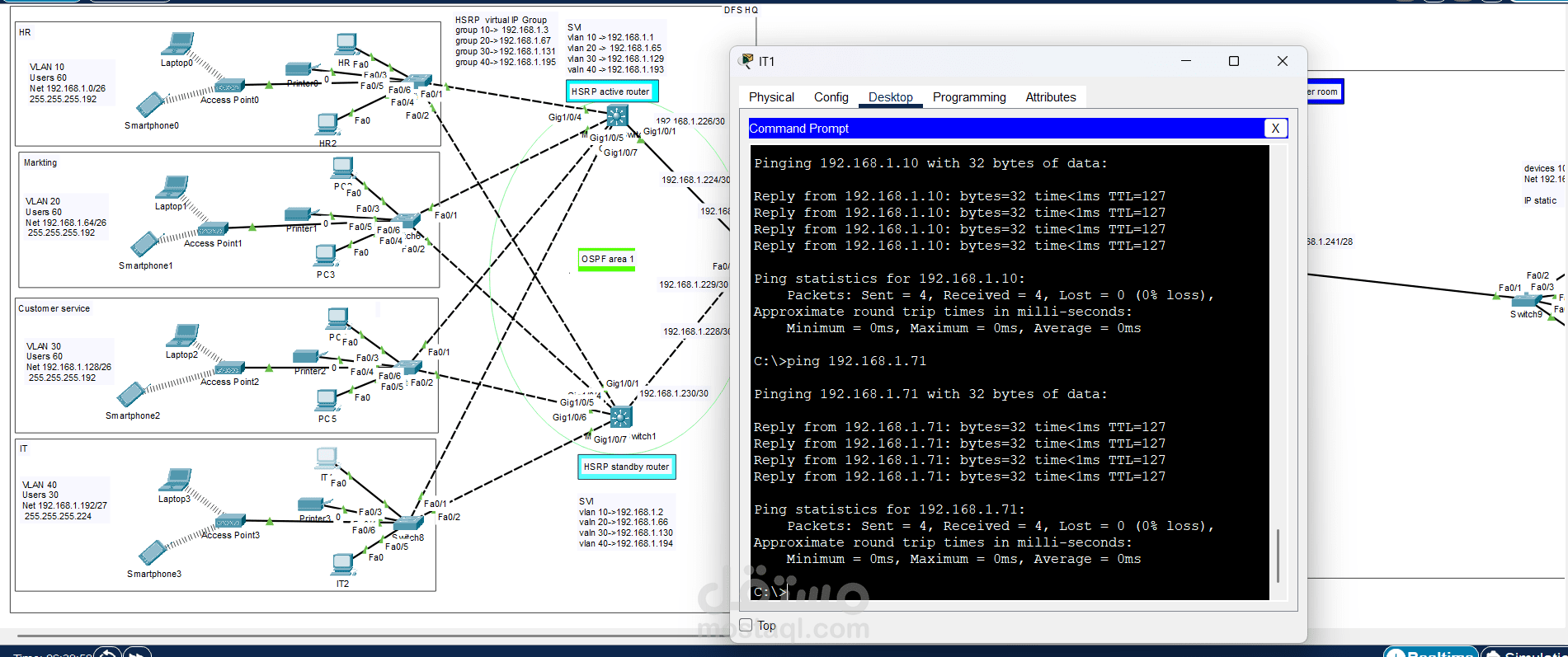Open the PC5 computer
1568x657 pixels.
[327, 401]
